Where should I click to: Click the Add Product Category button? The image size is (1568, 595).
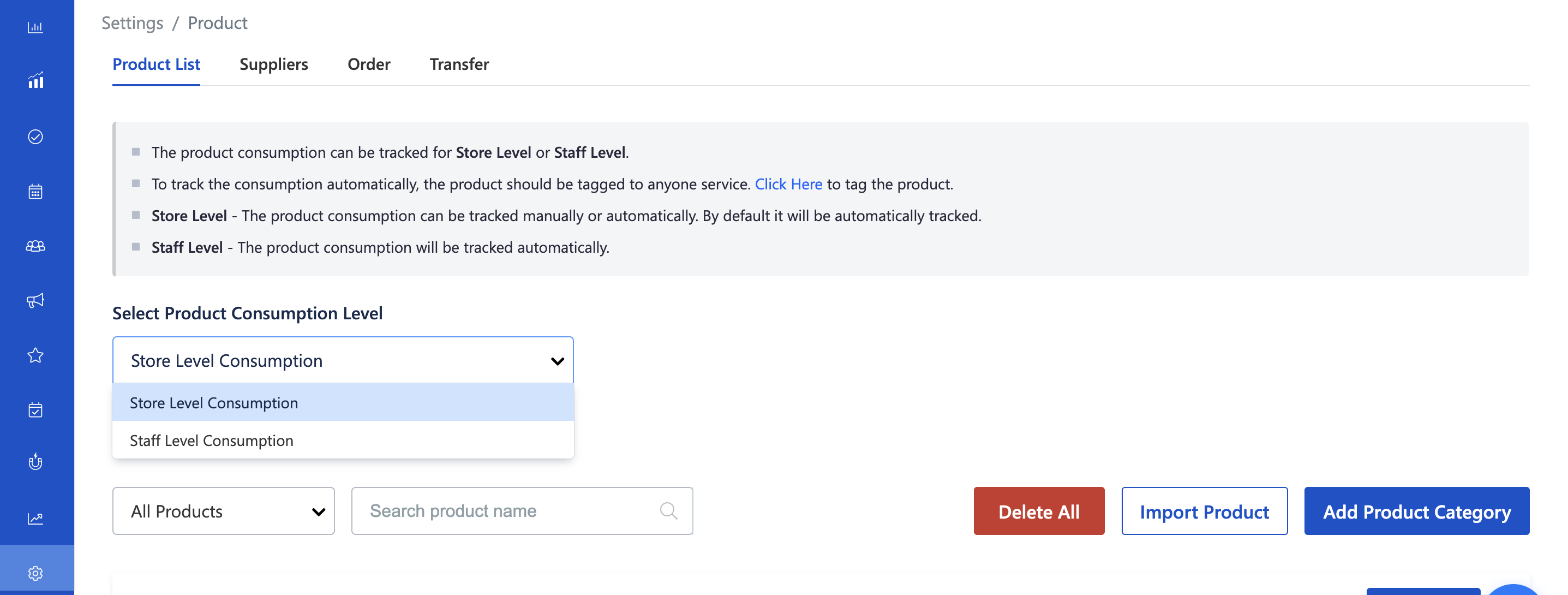coord(1416,511)
